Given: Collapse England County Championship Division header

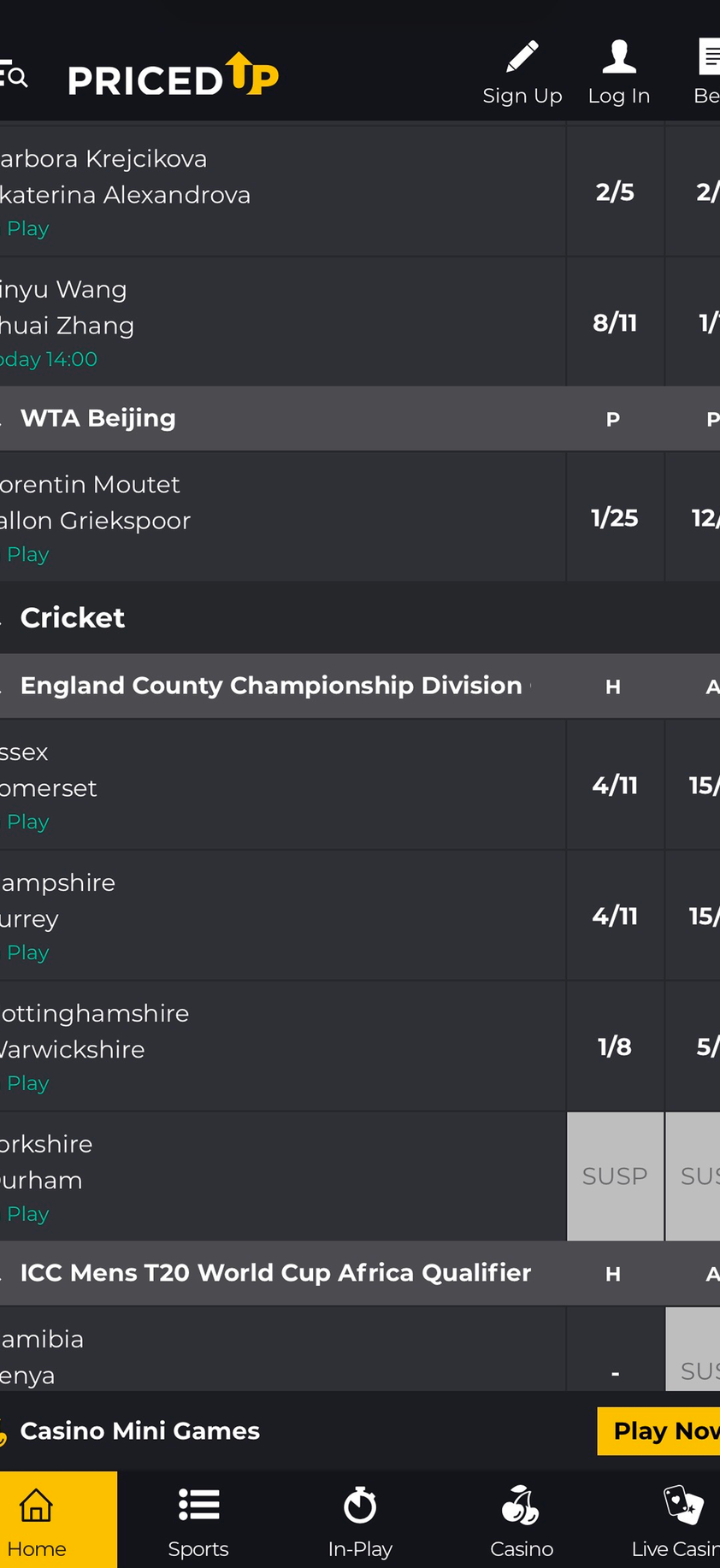Looking at the screenshot, I should [x=270, y=686].
